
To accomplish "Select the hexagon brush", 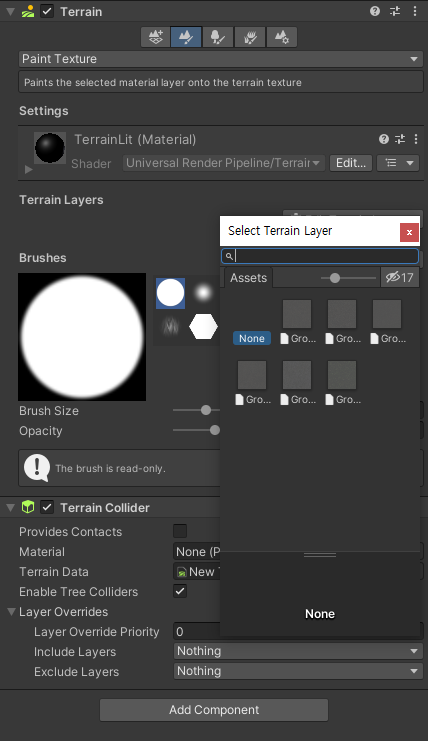I will point(203,327).
